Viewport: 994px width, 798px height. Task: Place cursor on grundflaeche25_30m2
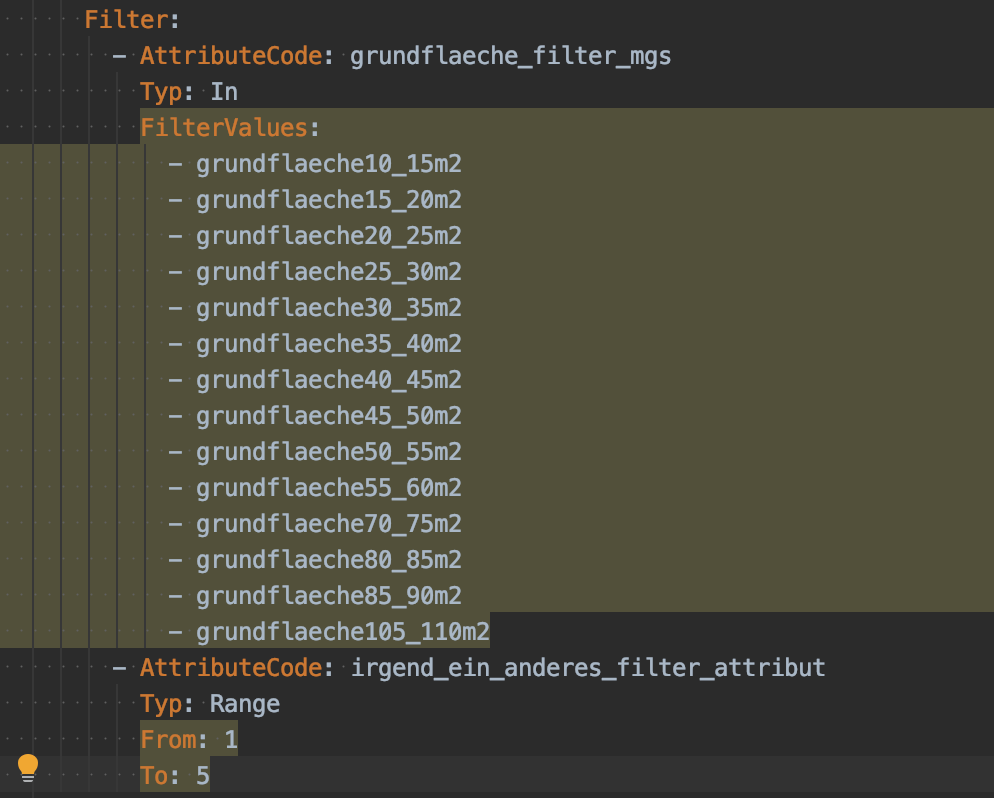tap(328, 271)
